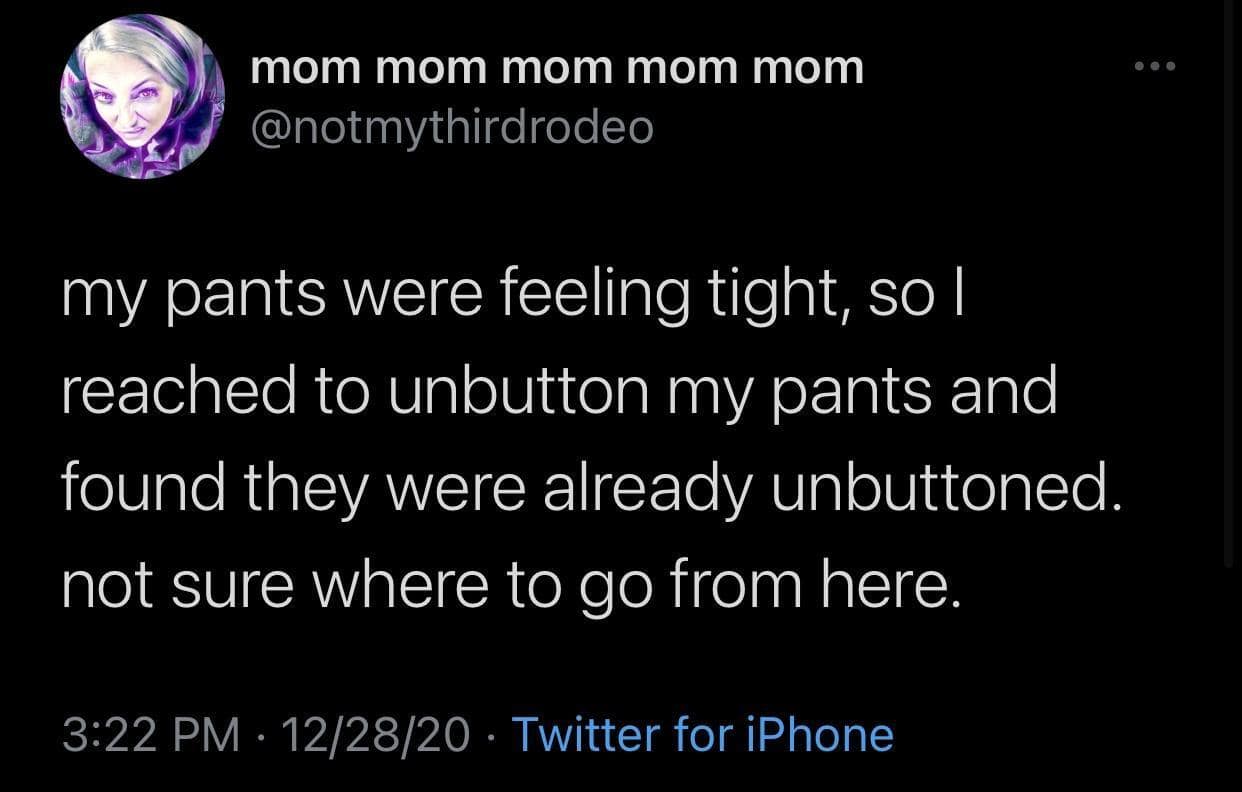Open the 'mom mom mom mom mom' profile name
1242x792 pixels.
click(557, 69)
